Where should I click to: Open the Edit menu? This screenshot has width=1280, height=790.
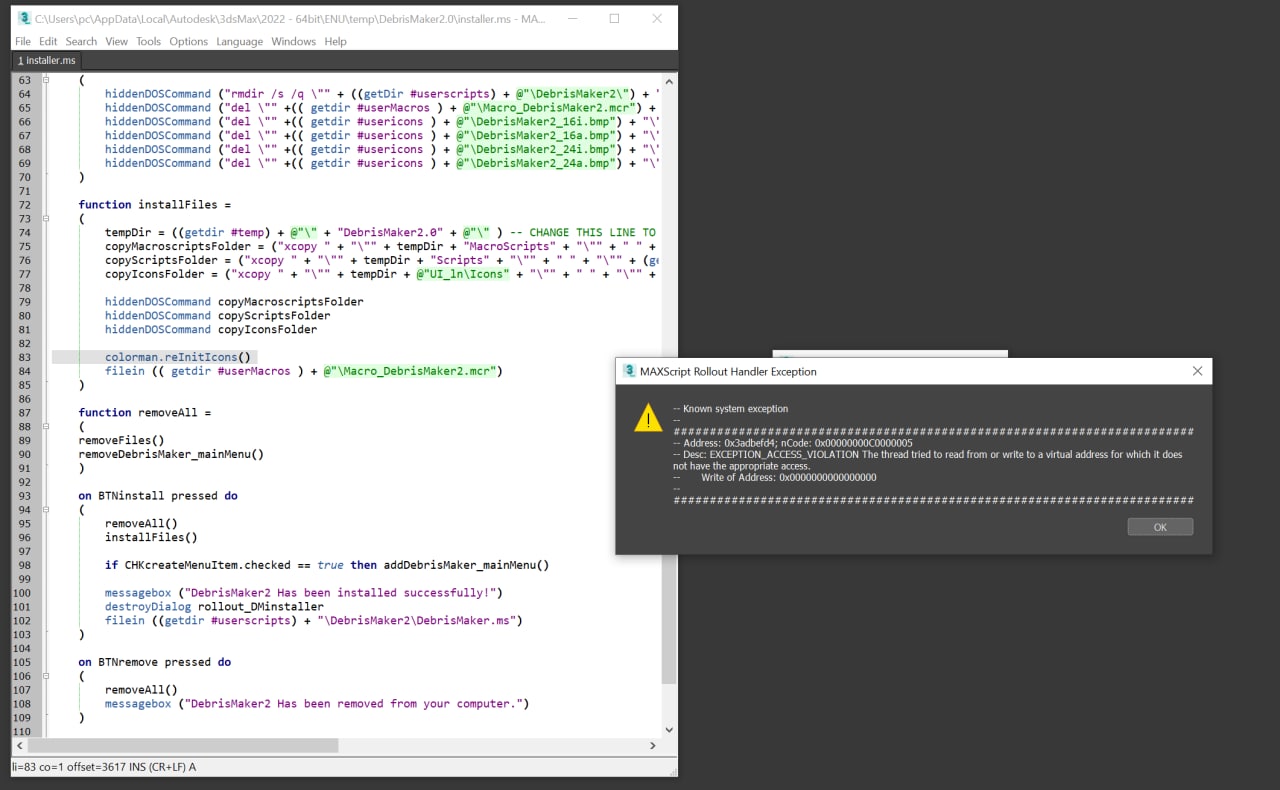tap(48, 41)
